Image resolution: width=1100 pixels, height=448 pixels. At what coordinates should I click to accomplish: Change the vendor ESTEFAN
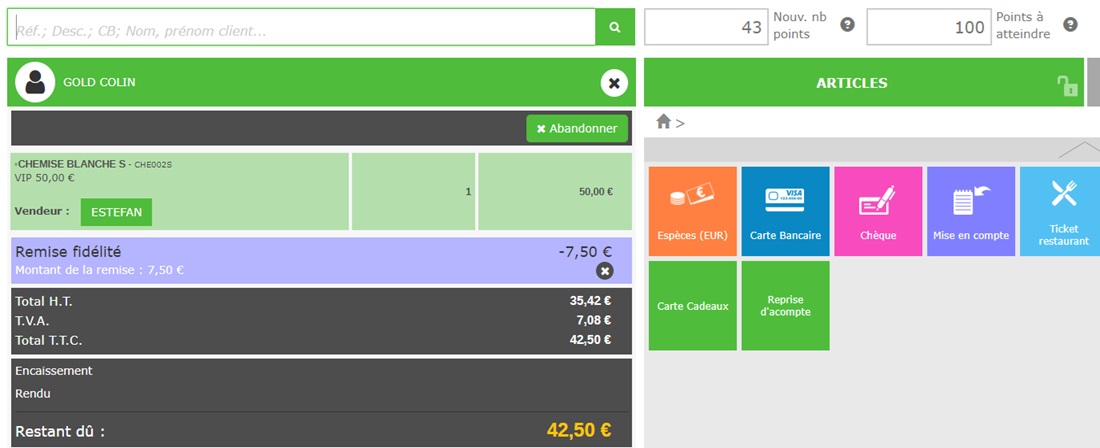[x=116, y=212]
